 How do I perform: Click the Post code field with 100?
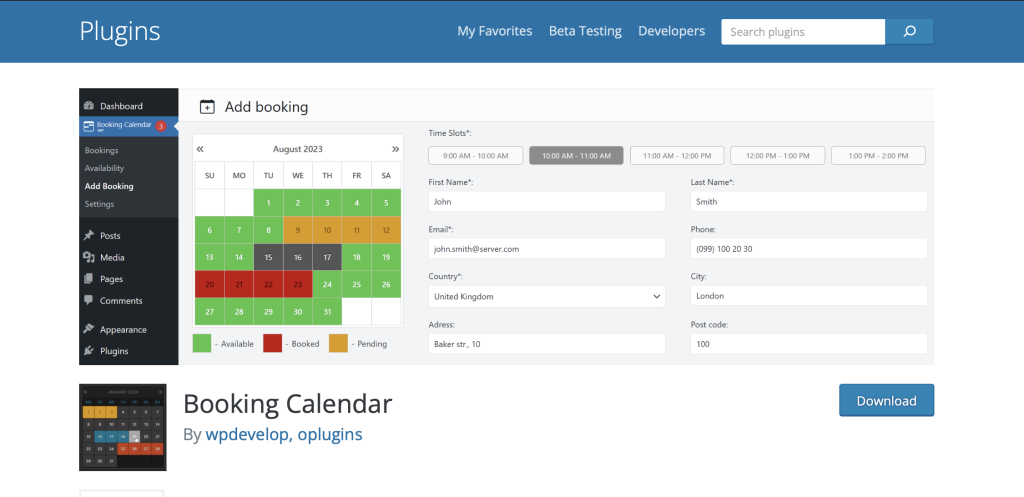[808, 344]
